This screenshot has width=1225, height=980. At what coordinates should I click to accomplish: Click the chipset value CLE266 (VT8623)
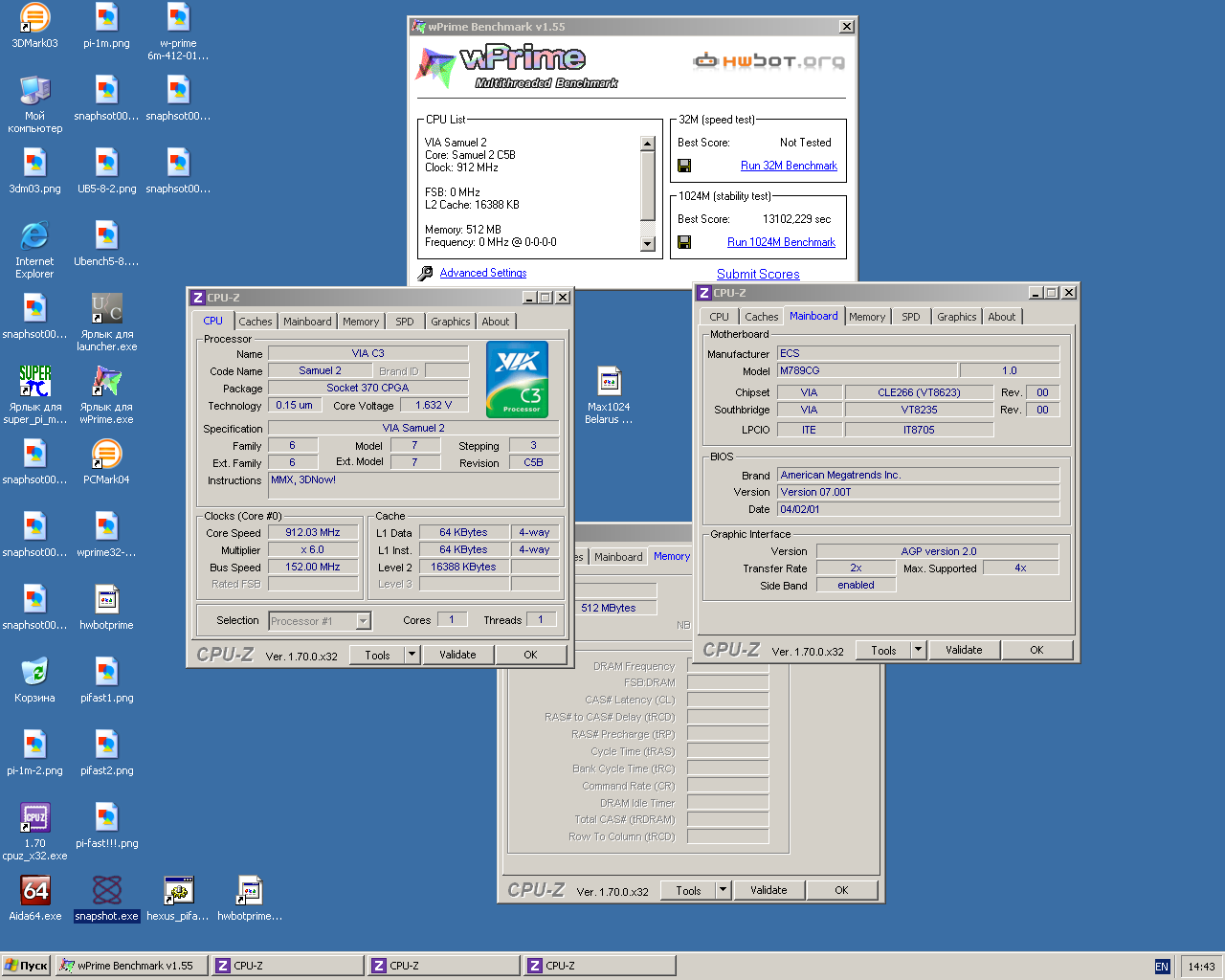(919, 392)
